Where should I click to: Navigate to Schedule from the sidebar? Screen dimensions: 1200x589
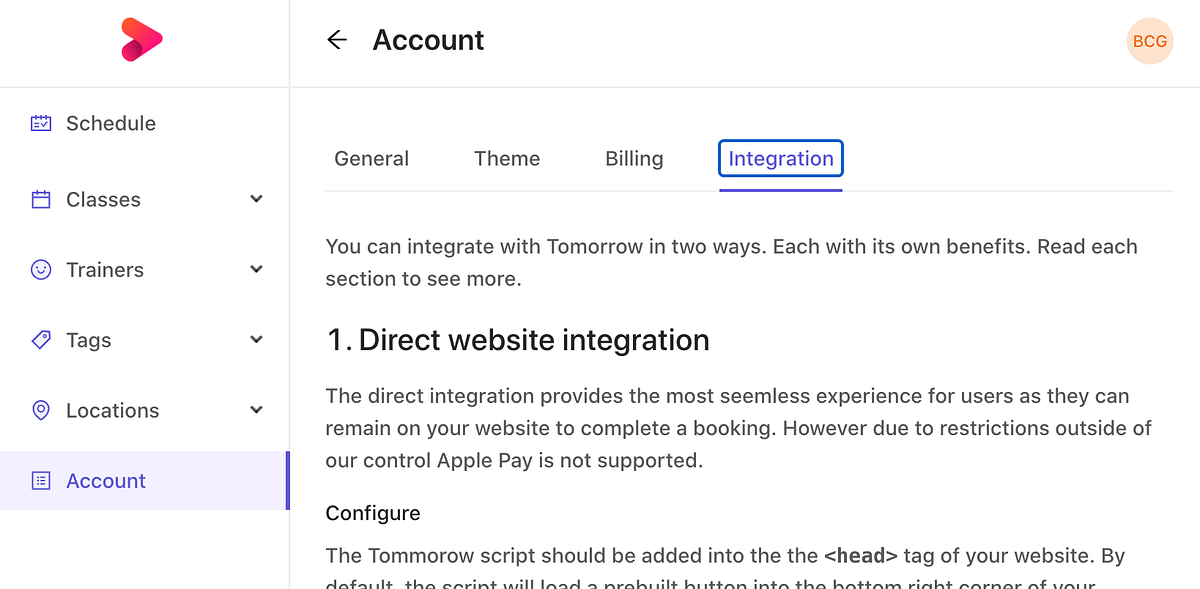pyautogui.click(x=110, y=122)
